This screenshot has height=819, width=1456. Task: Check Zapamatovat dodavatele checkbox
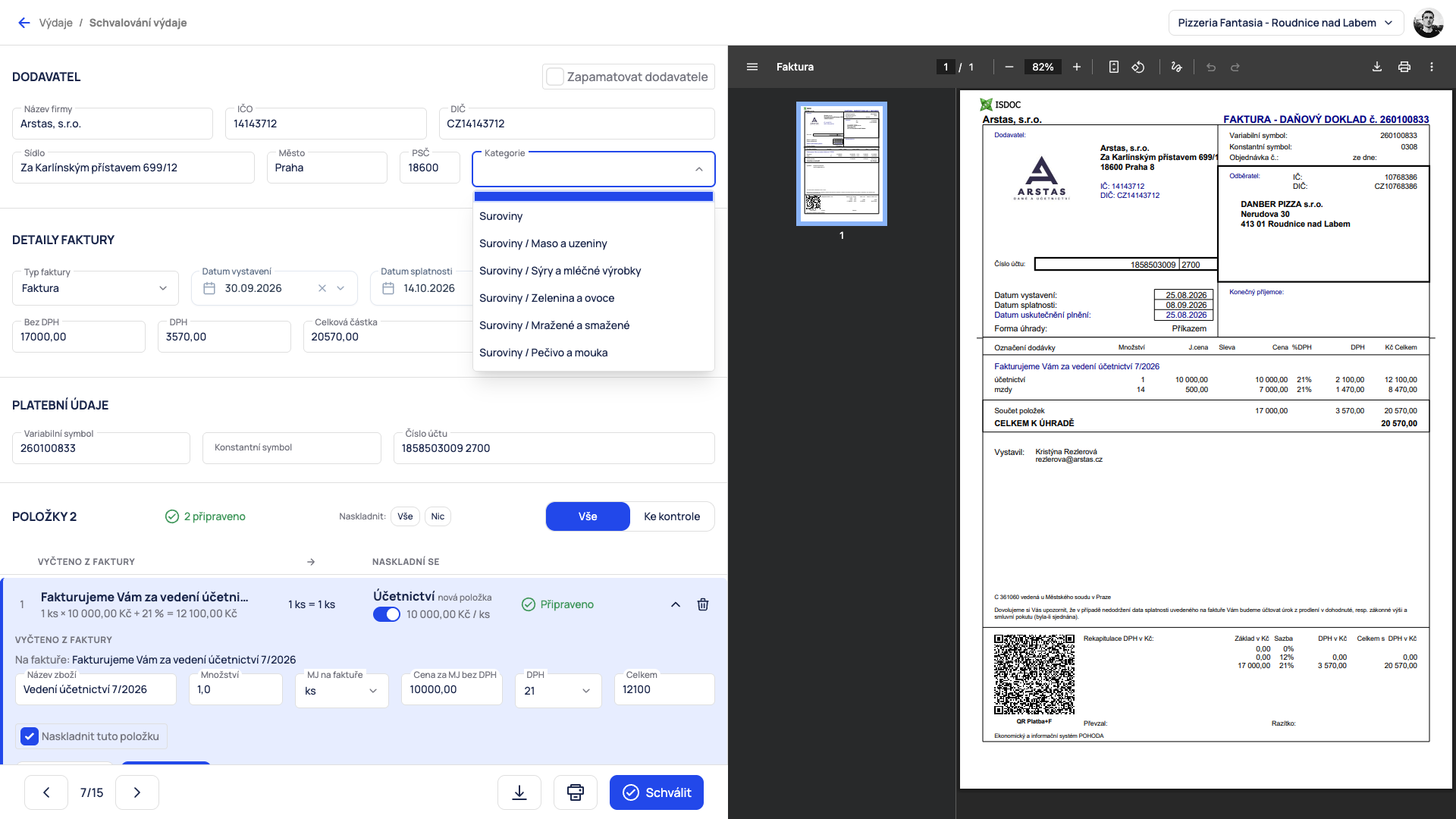555,77
